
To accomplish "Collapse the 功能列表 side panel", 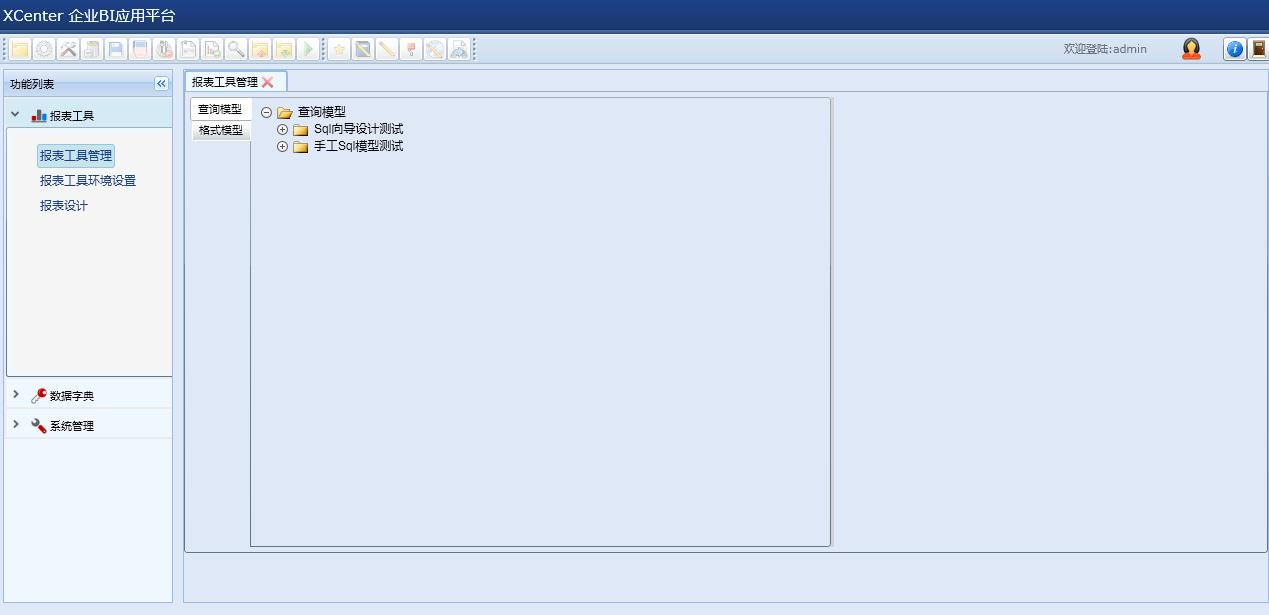I will [161, 84].
